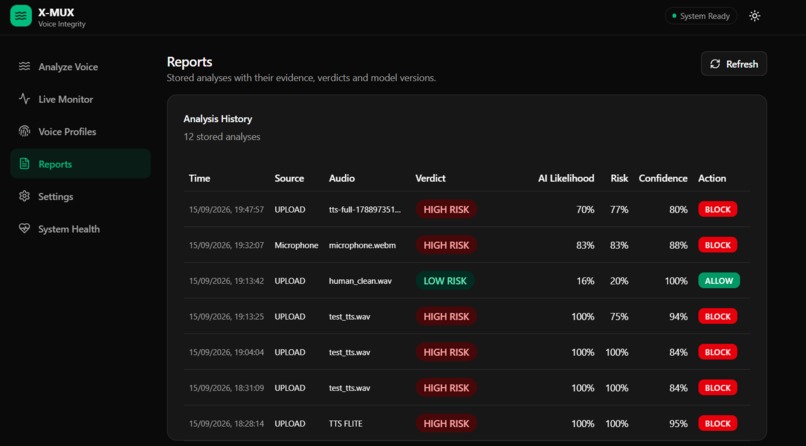Click the 70% AI Likelihood value
Viewport: 806px width, 446px height.
coord(585,210)
